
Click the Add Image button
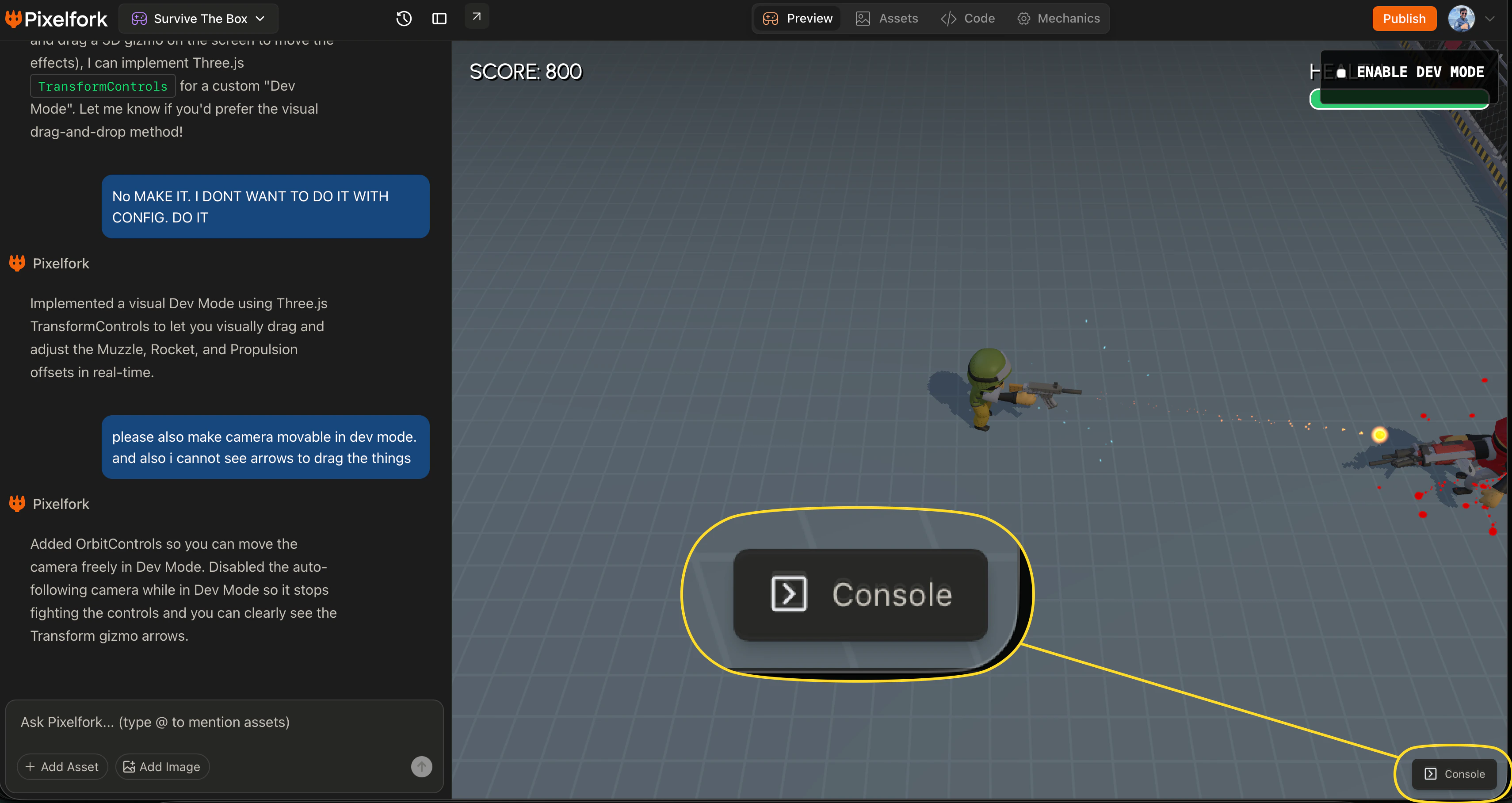click(162, 766)
